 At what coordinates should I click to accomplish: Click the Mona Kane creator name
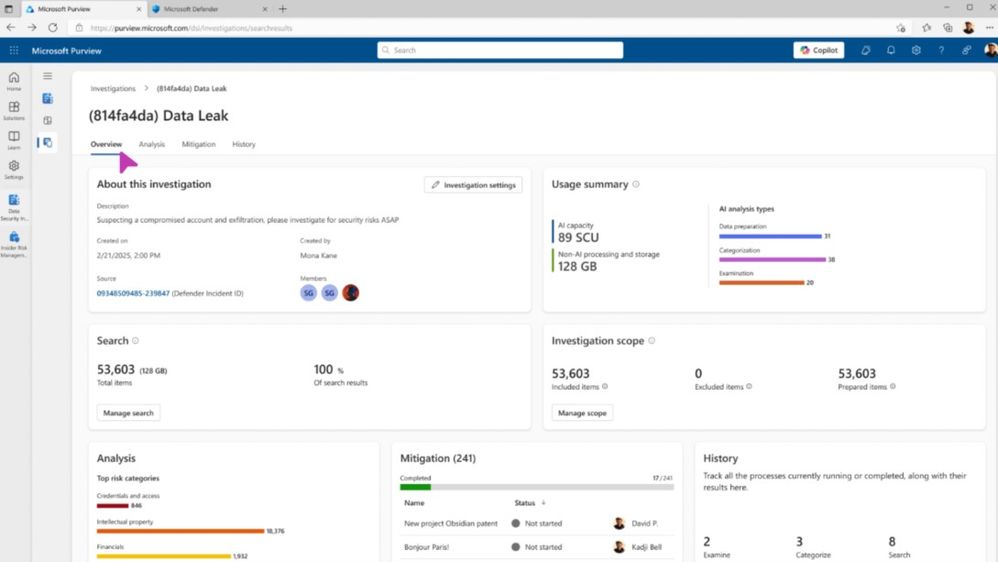pyautogui.click(x=319, y=255)
